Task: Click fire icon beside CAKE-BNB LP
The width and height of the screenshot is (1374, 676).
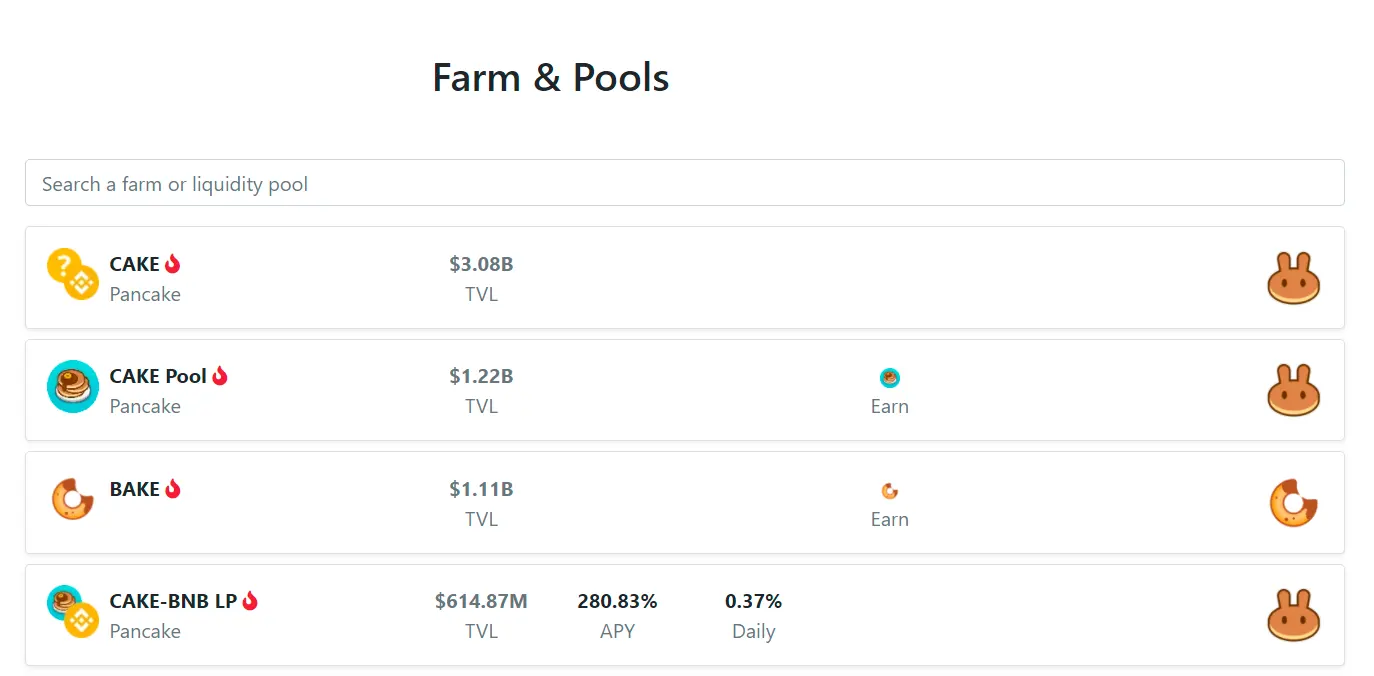Action: [x=250, y=601]
